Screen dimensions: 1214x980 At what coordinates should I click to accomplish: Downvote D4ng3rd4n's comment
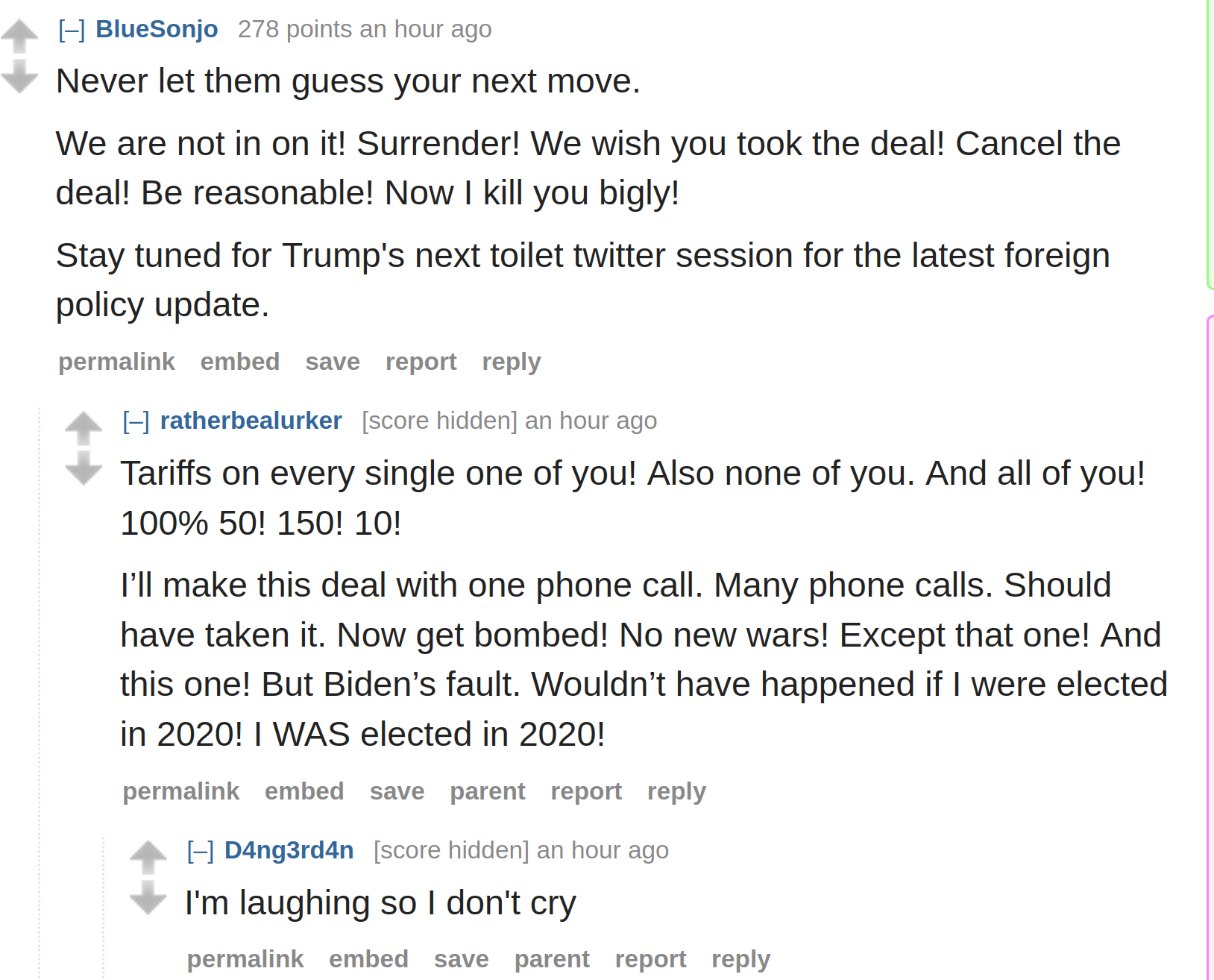(148, 897)
